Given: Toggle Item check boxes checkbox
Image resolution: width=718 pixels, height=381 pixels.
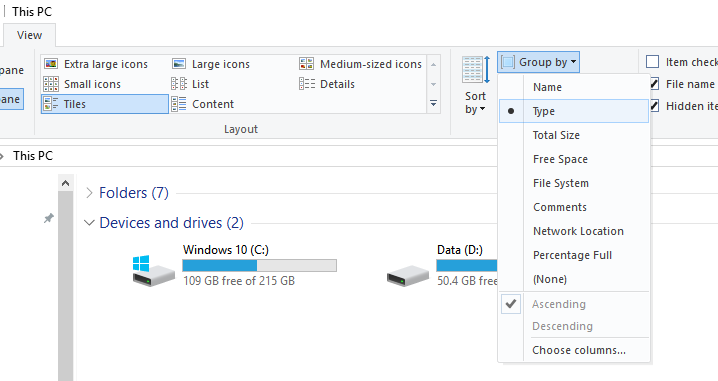Looking at the screenshot, I should click(x=653, y=61).
